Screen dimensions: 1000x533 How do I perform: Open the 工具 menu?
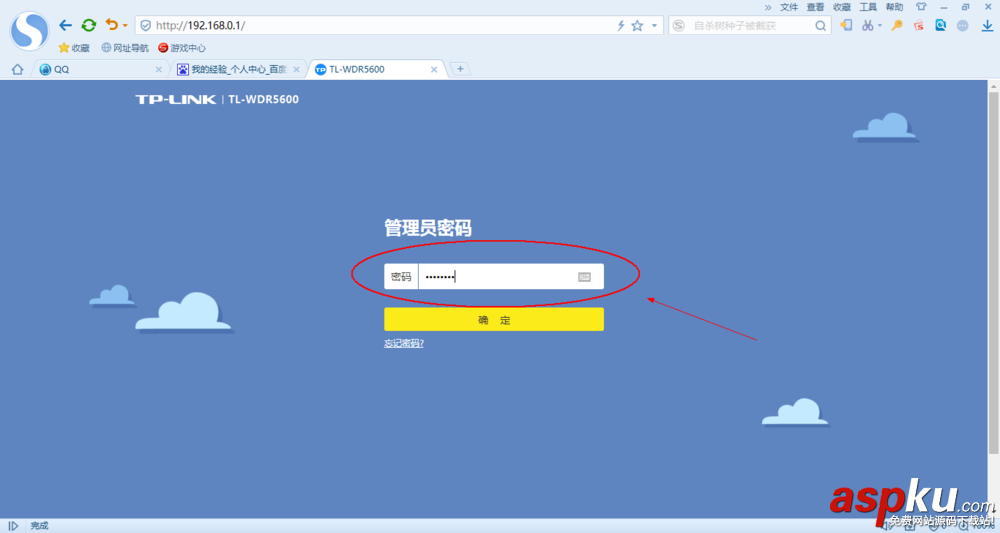pos(868,7)
